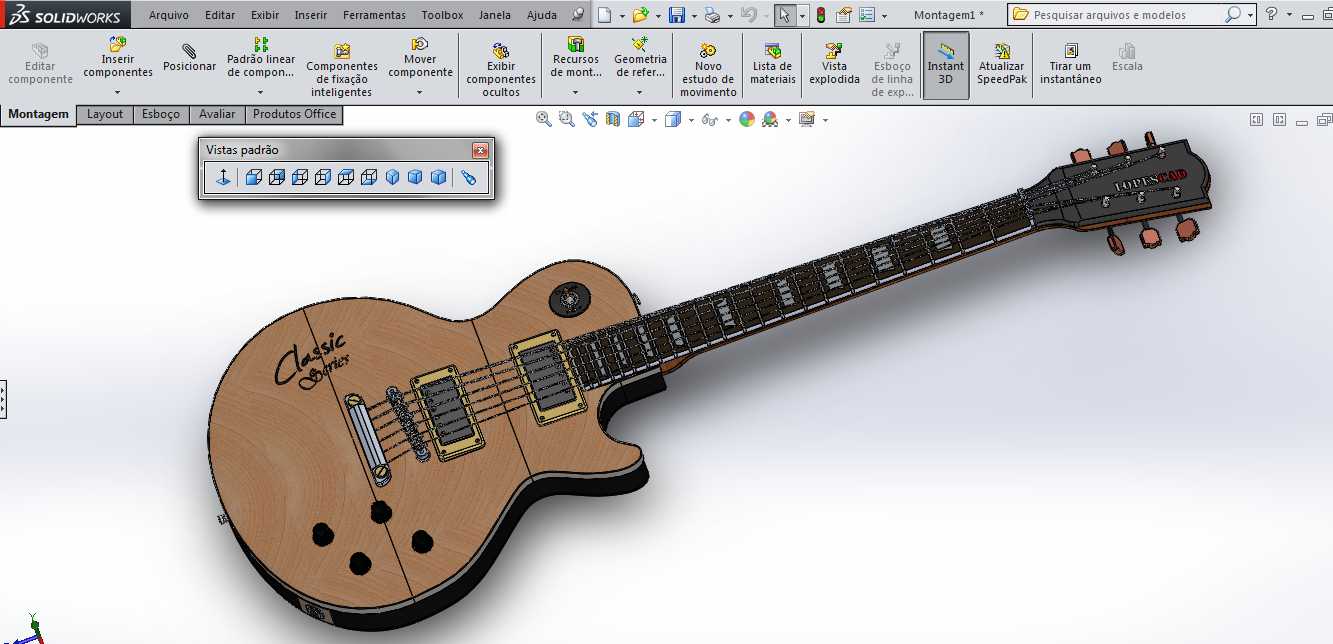Select the Front view cube in Vistas padrão
The height and width of the screenshot is (644, 1333).
click(254, 177)
